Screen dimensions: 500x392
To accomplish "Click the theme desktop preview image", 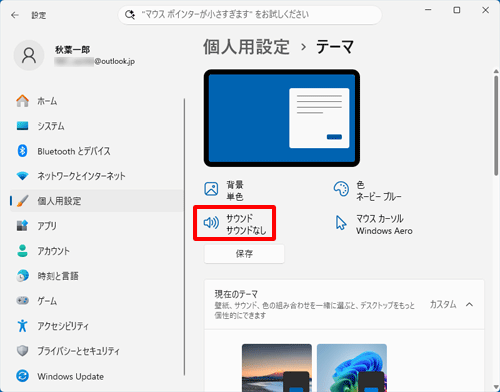I will [x=282, y=118].
